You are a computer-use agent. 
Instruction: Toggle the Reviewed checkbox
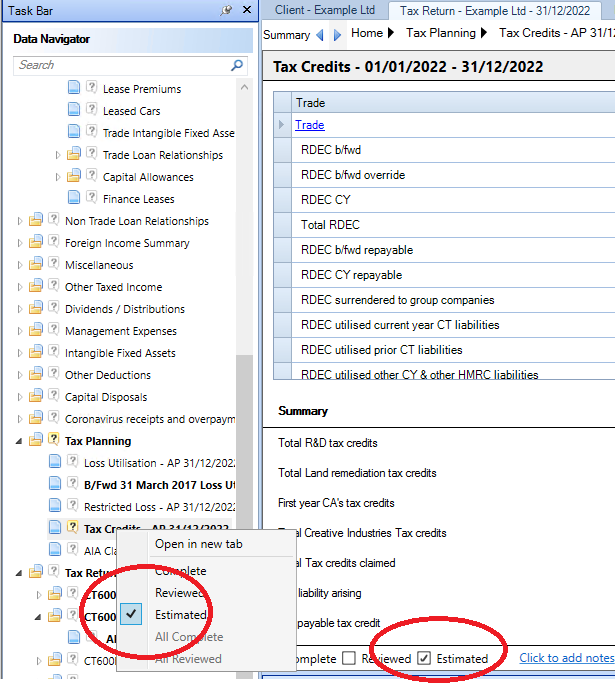349,658
